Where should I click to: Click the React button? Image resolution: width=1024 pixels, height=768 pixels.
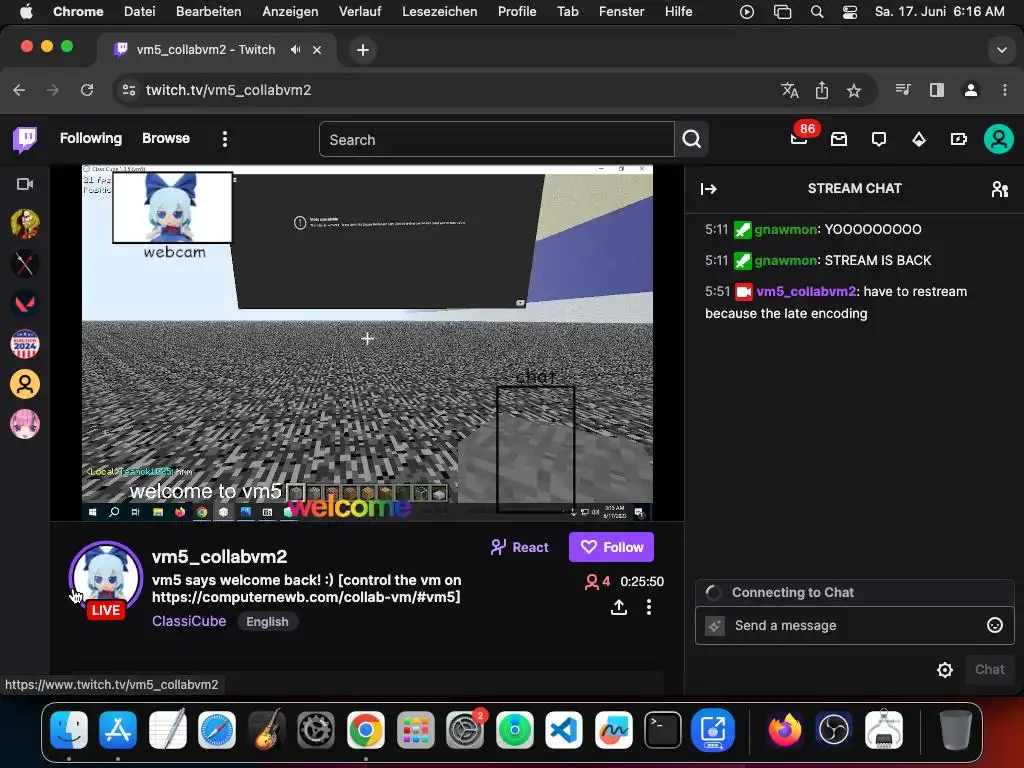[x=520, y=547]
